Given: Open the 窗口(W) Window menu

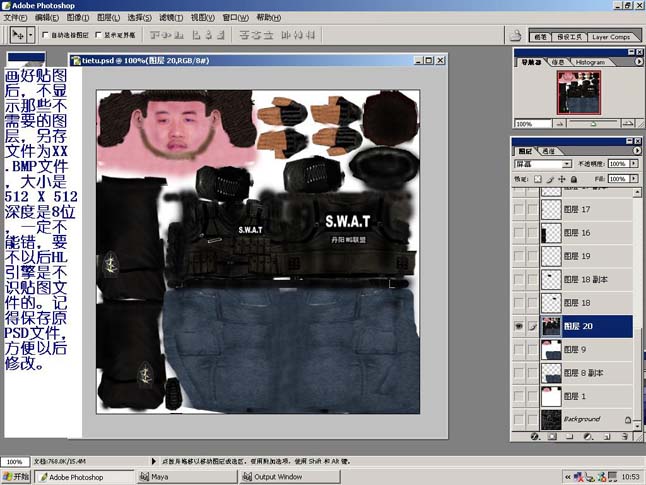Looking at the screenshot, I should tap(235, 18).
